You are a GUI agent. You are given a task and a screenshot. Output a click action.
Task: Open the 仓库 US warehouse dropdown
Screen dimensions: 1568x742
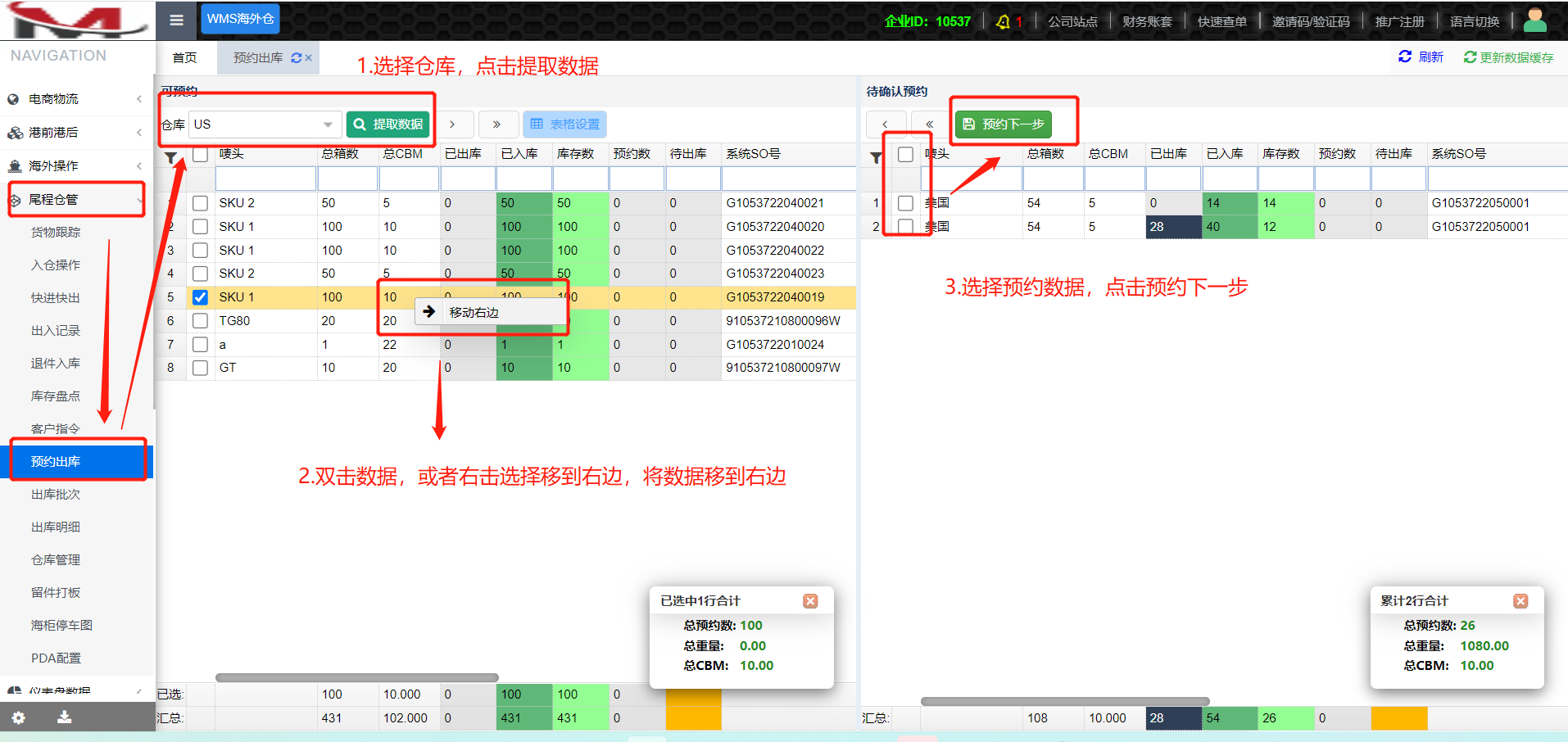click(x=265, y=124)
